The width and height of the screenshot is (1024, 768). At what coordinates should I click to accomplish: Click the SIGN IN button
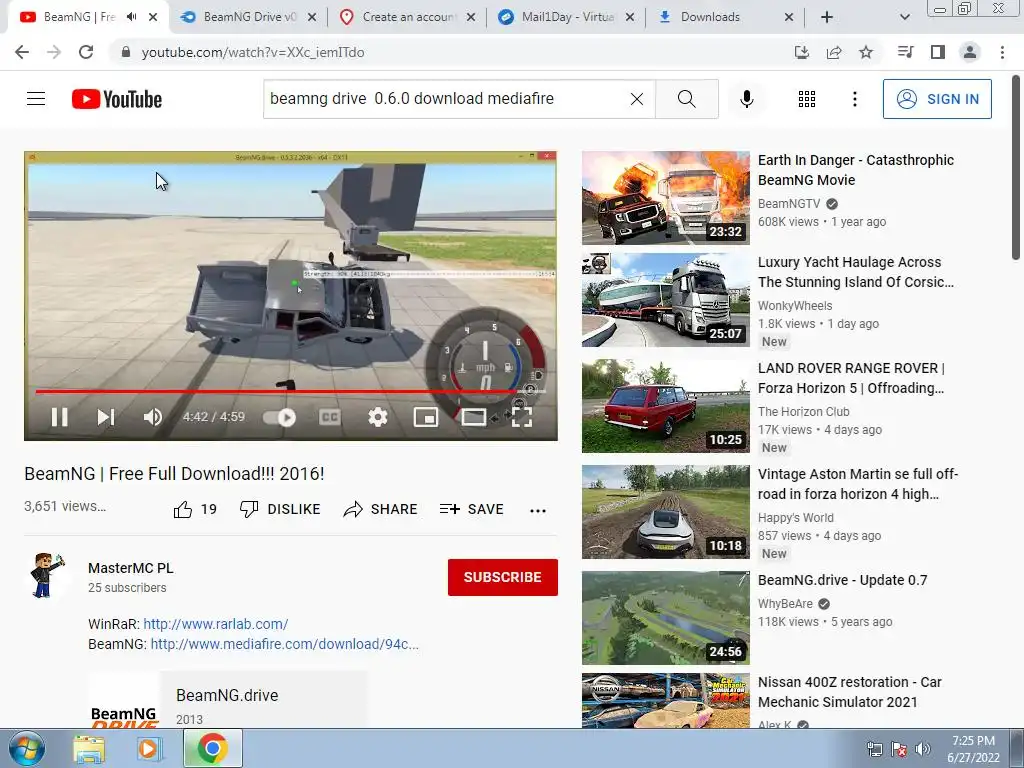tap(937, 99)
